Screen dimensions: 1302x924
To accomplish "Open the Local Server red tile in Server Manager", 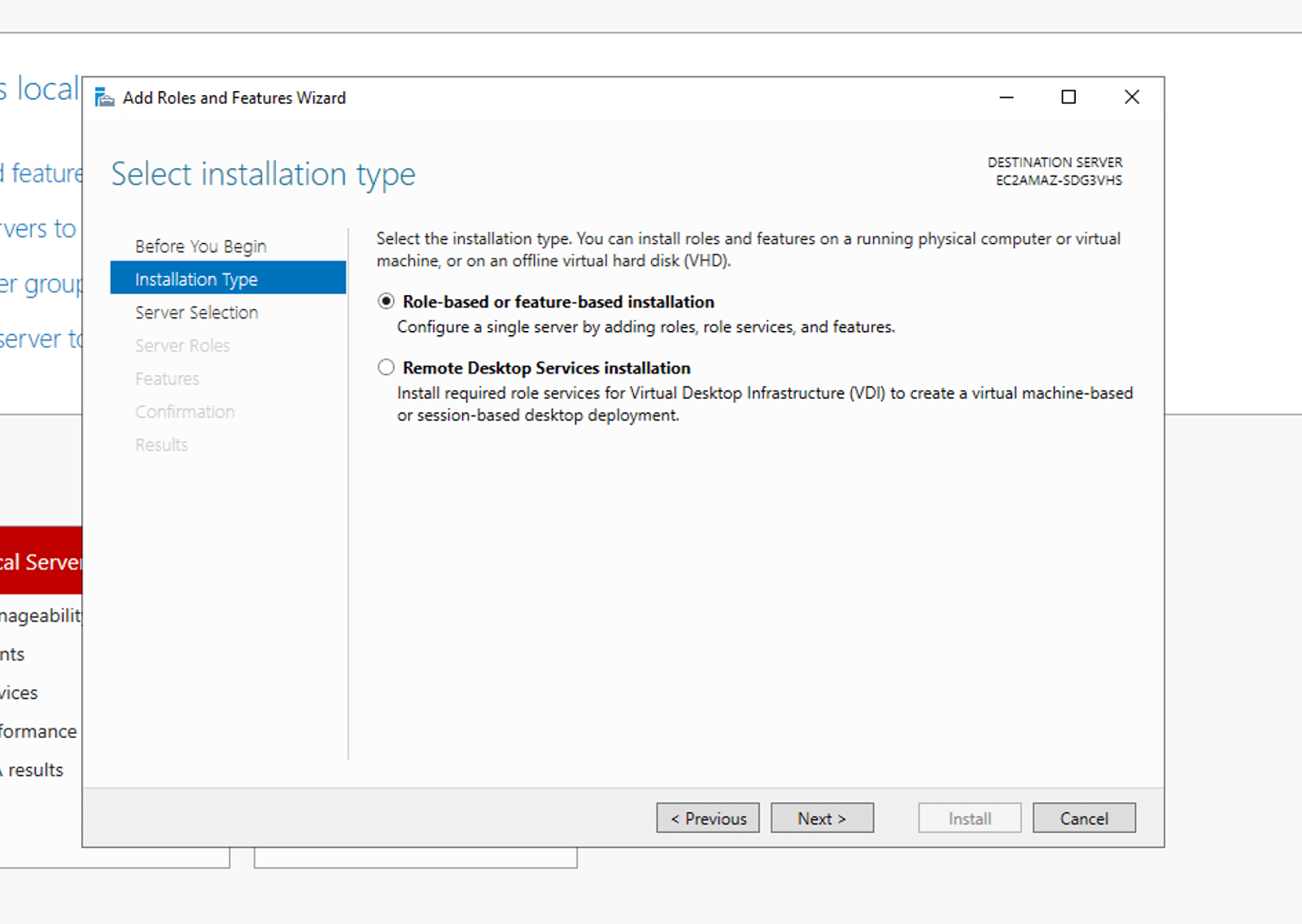I will coord(41,560).
